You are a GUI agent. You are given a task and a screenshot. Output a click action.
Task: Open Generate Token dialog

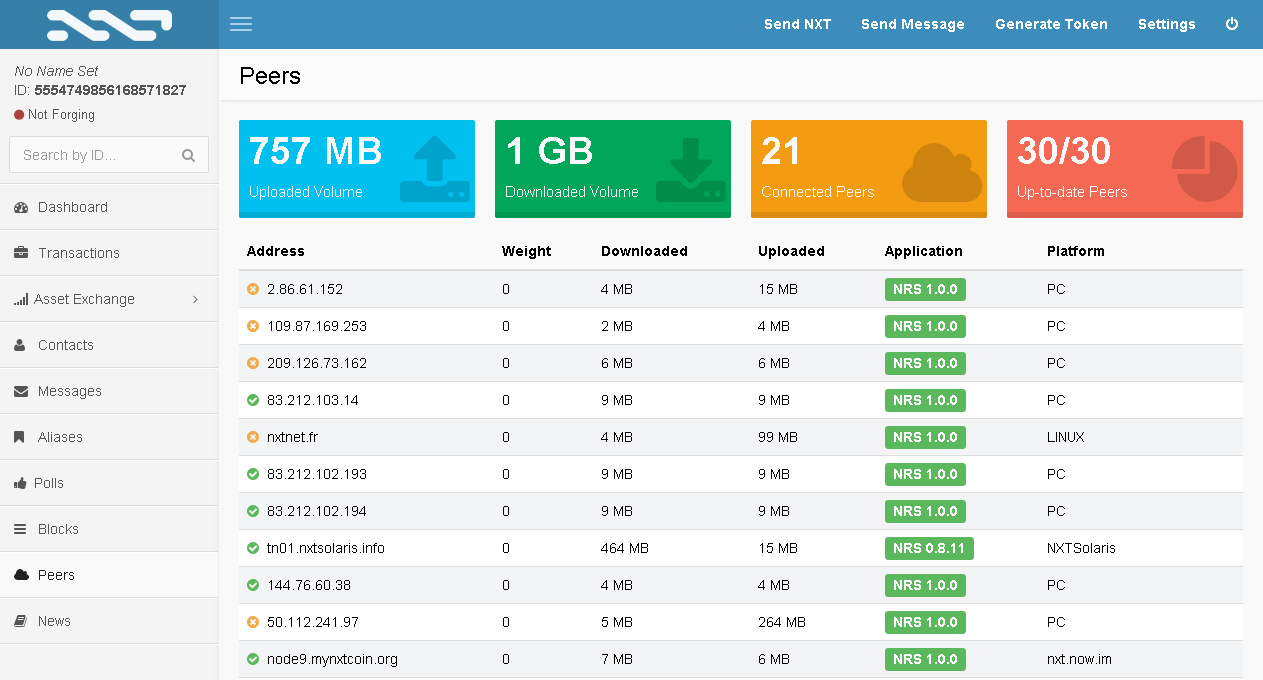pyautogui.click(x=1051, y=24)
